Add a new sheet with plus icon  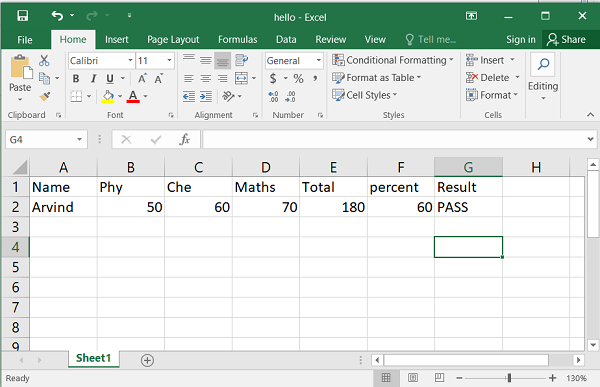(x=147, y=360)
